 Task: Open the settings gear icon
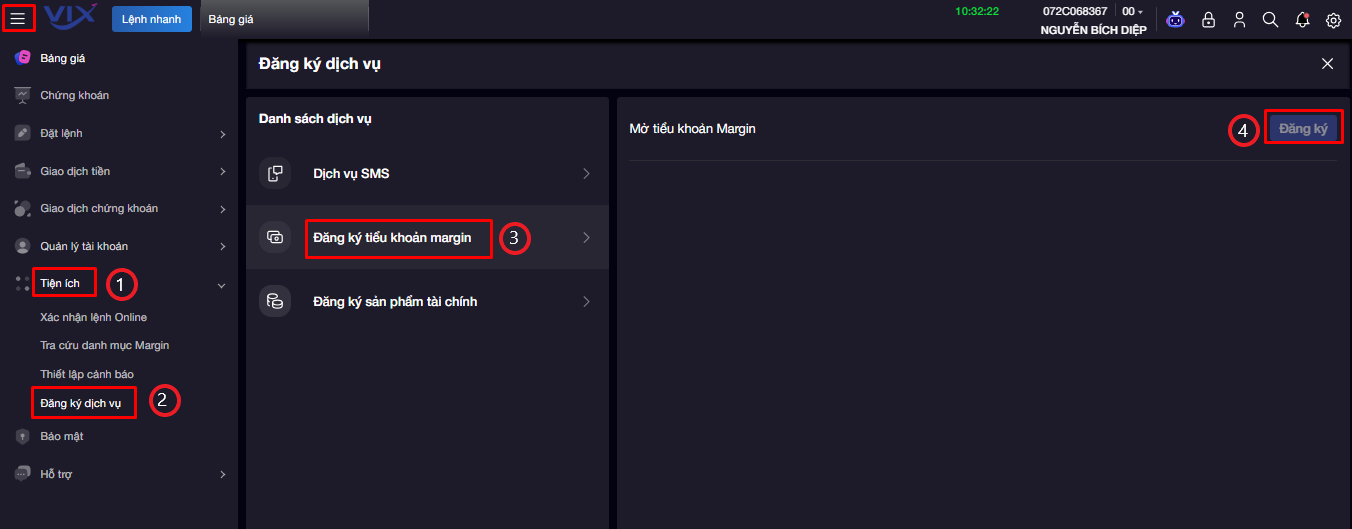point(1333,20)
